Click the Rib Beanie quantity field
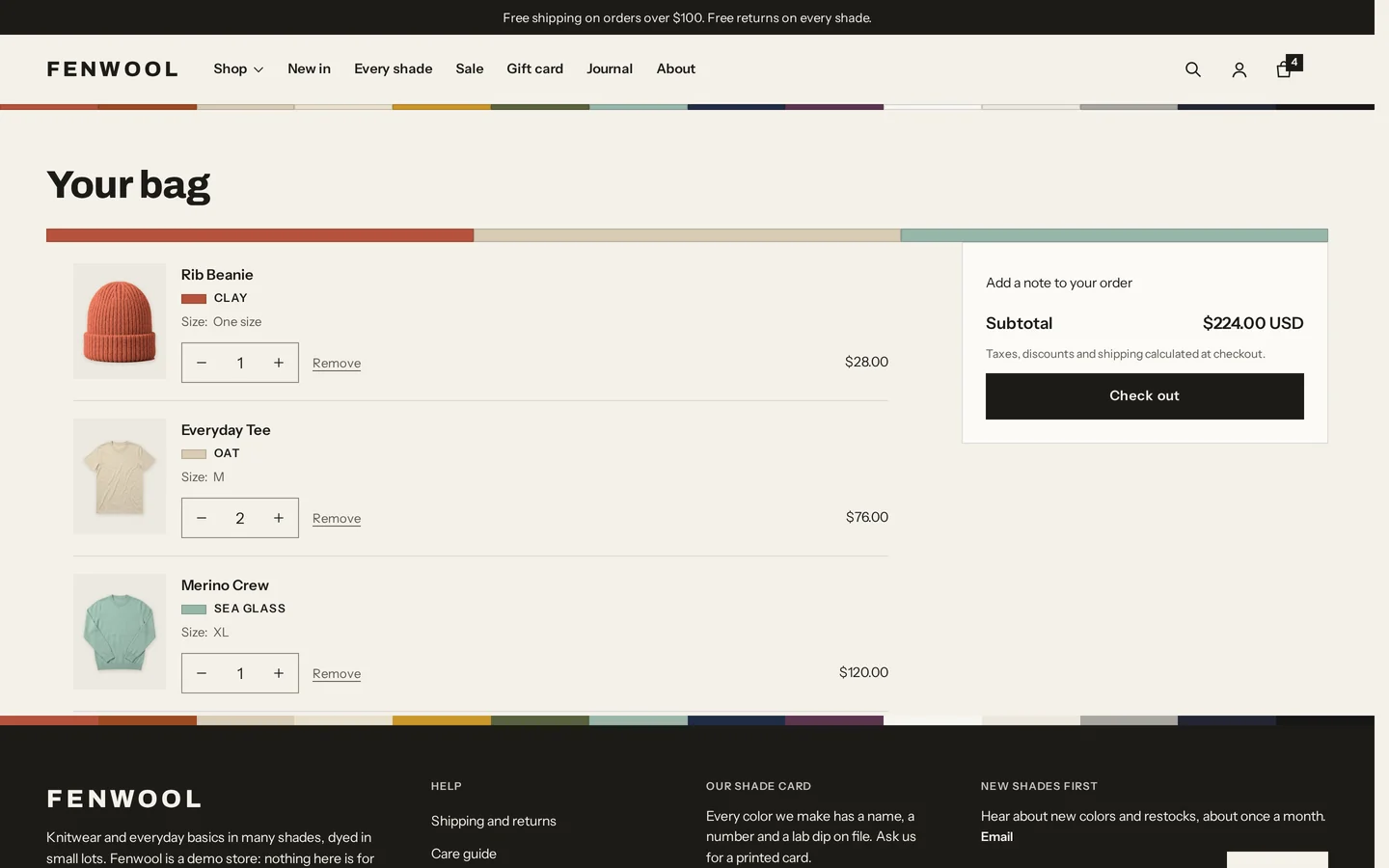The width and height of the screenshot is (1389, 868). coord(240,363)
